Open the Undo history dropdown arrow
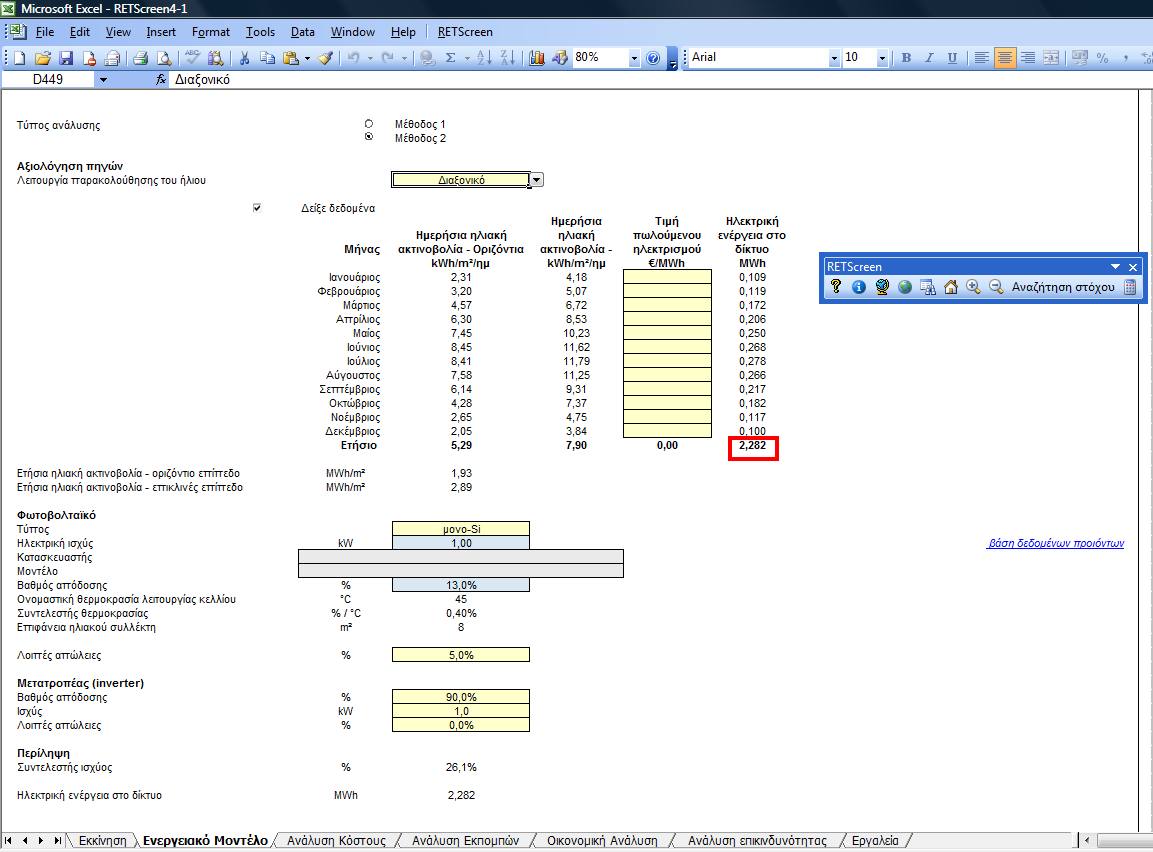1153x852 pixels. coord(370,58)
